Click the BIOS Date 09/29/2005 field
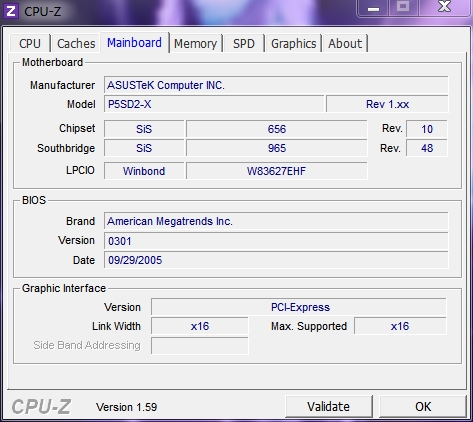 click(x=276, y=260)
